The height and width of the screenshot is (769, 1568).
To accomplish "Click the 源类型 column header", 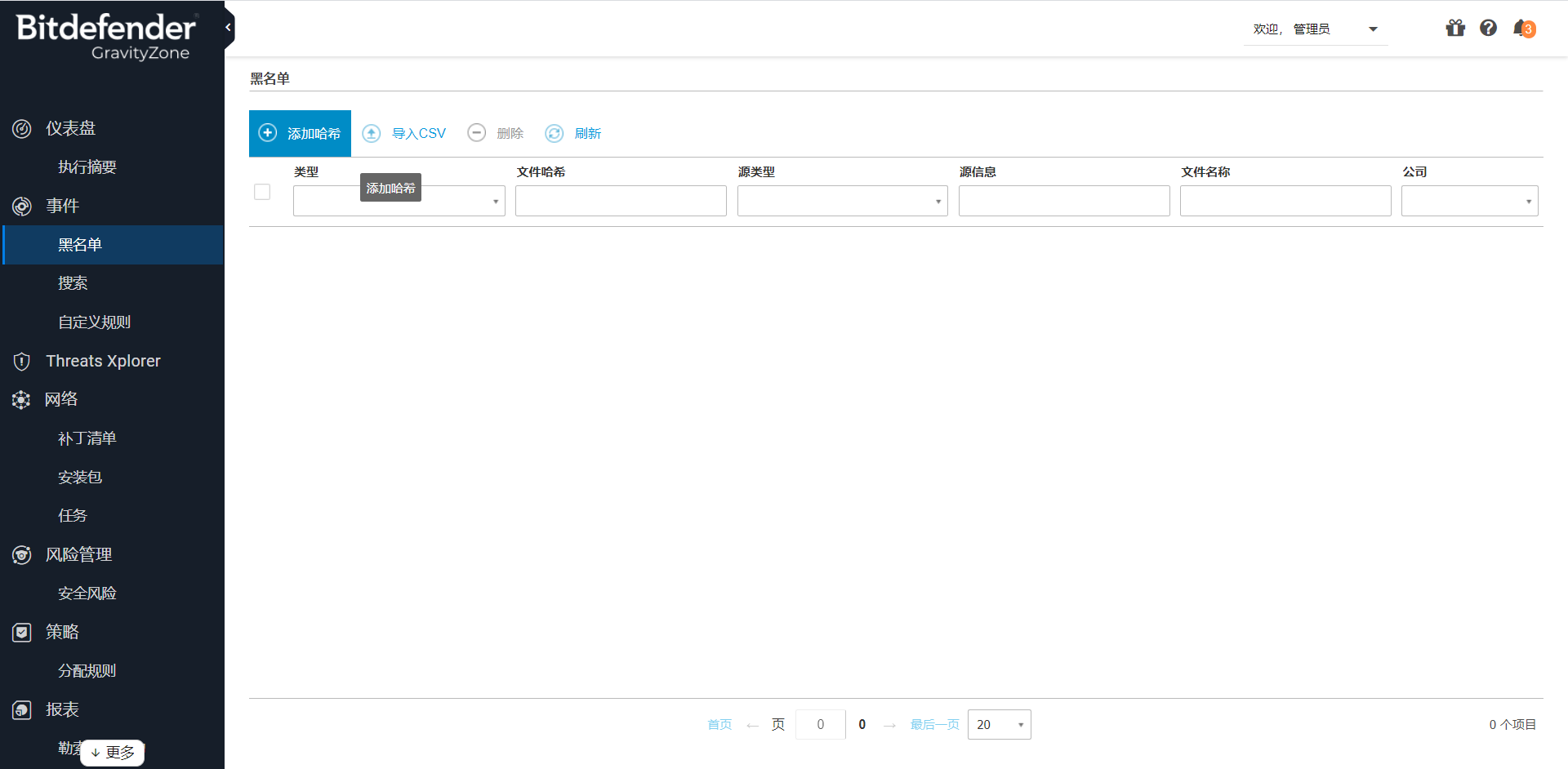I will point(756,172).
